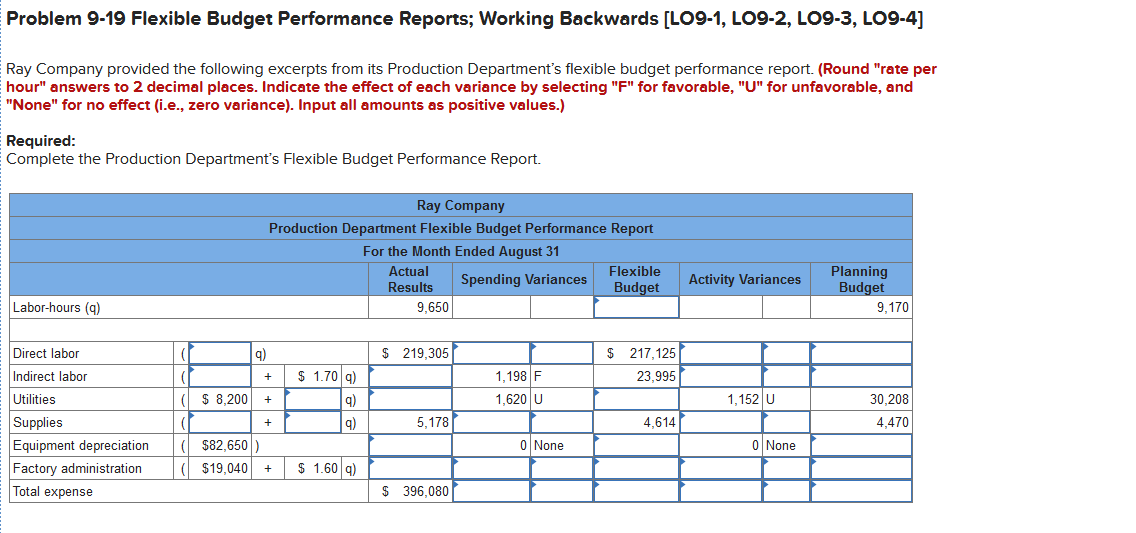The width and height of the screenshot is (1136, 533).
Task: Select Supplies spending variance amount field
Action: (x=492, y=422)
